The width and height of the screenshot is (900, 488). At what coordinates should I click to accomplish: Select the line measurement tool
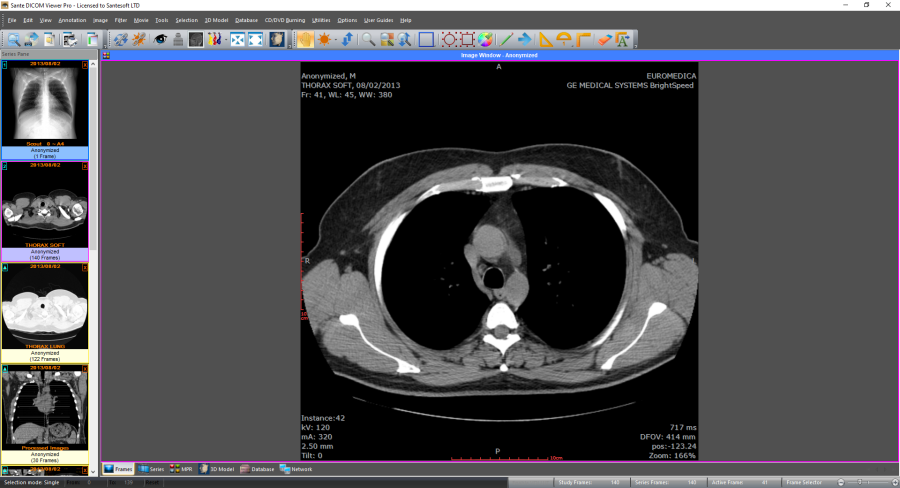tap(506, 39)
